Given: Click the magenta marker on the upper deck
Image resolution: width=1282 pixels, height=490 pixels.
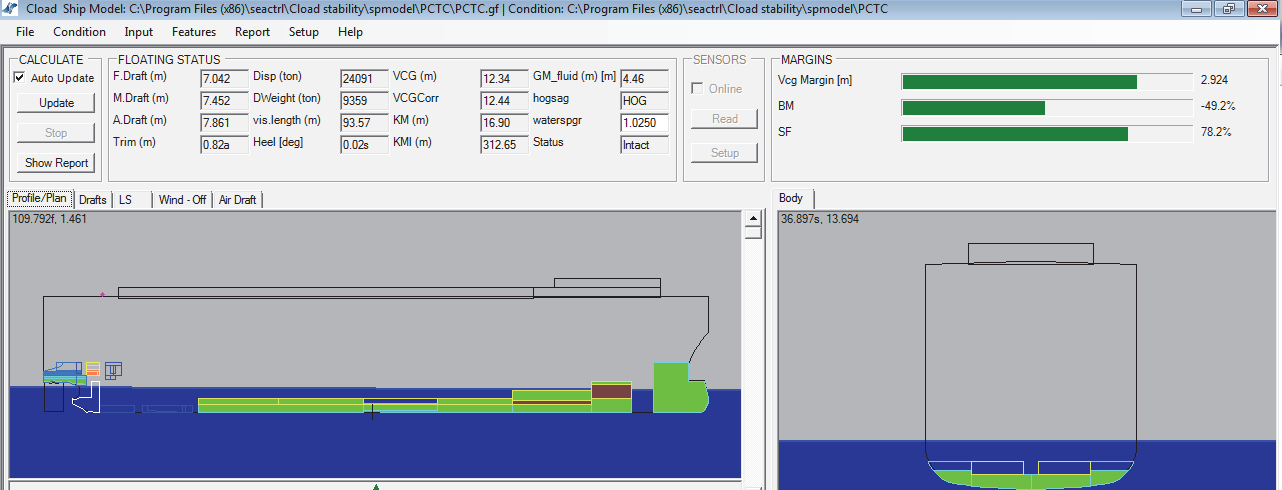Looking at the screenshot, I should coord(102,294).
